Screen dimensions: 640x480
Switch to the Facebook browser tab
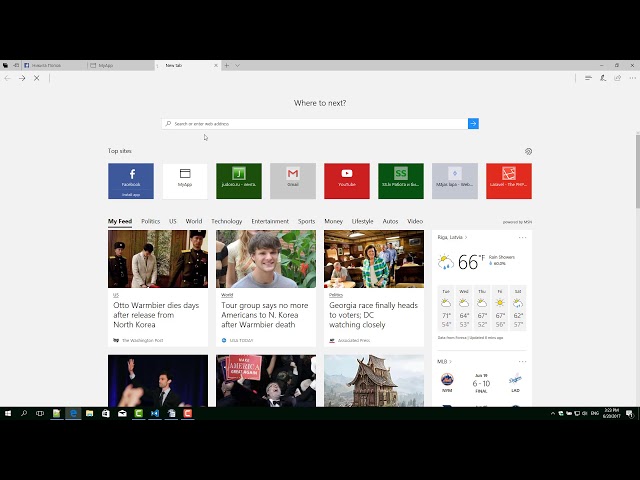point(54,65)
